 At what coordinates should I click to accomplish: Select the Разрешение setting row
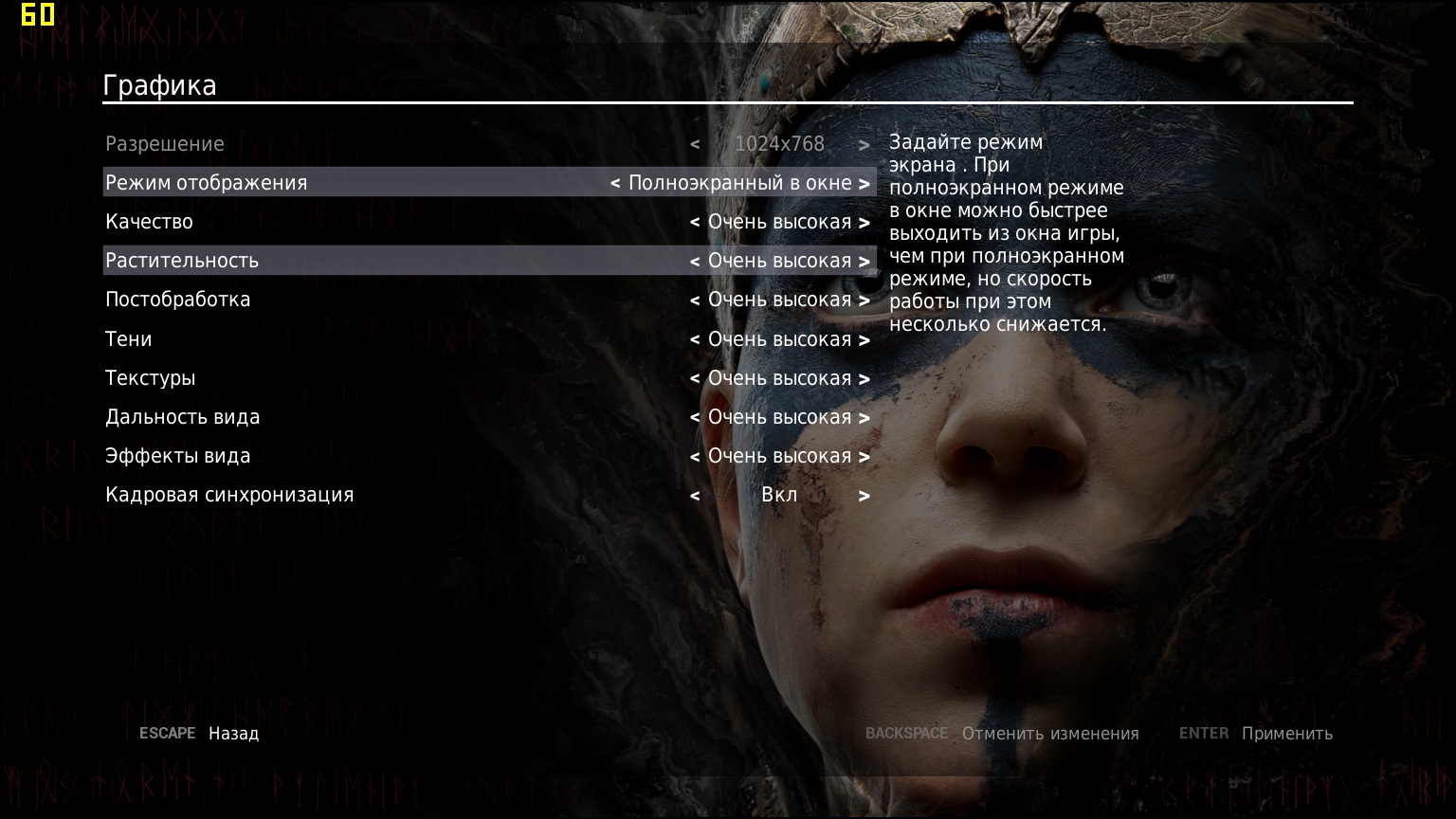(x=489, y=144)
